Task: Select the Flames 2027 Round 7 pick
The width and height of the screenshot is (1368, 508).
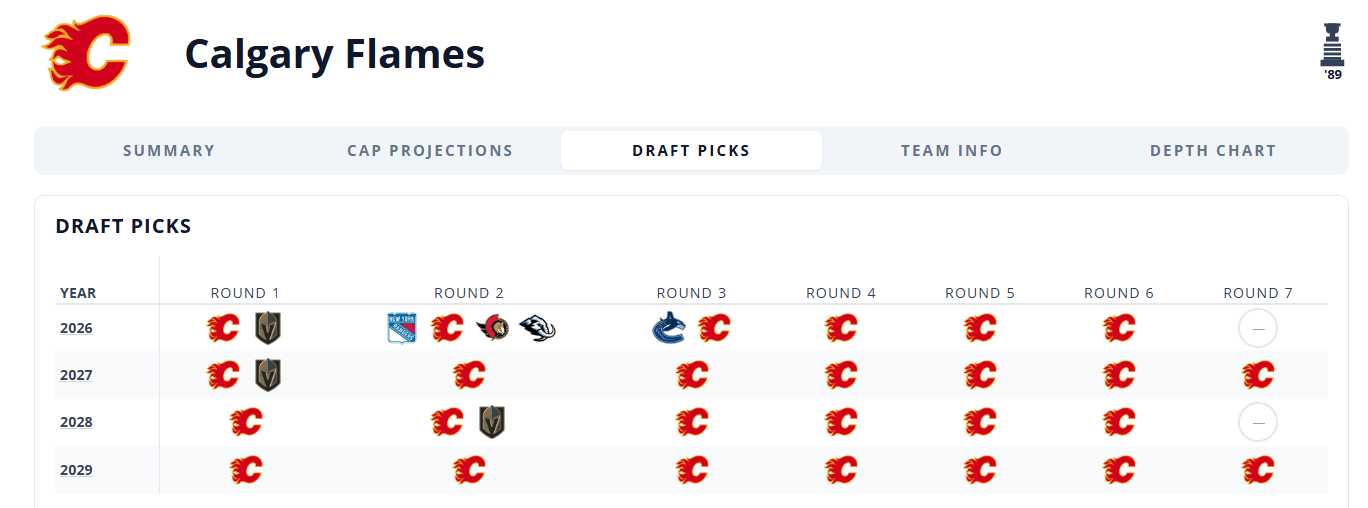Action: point(1258,375)
